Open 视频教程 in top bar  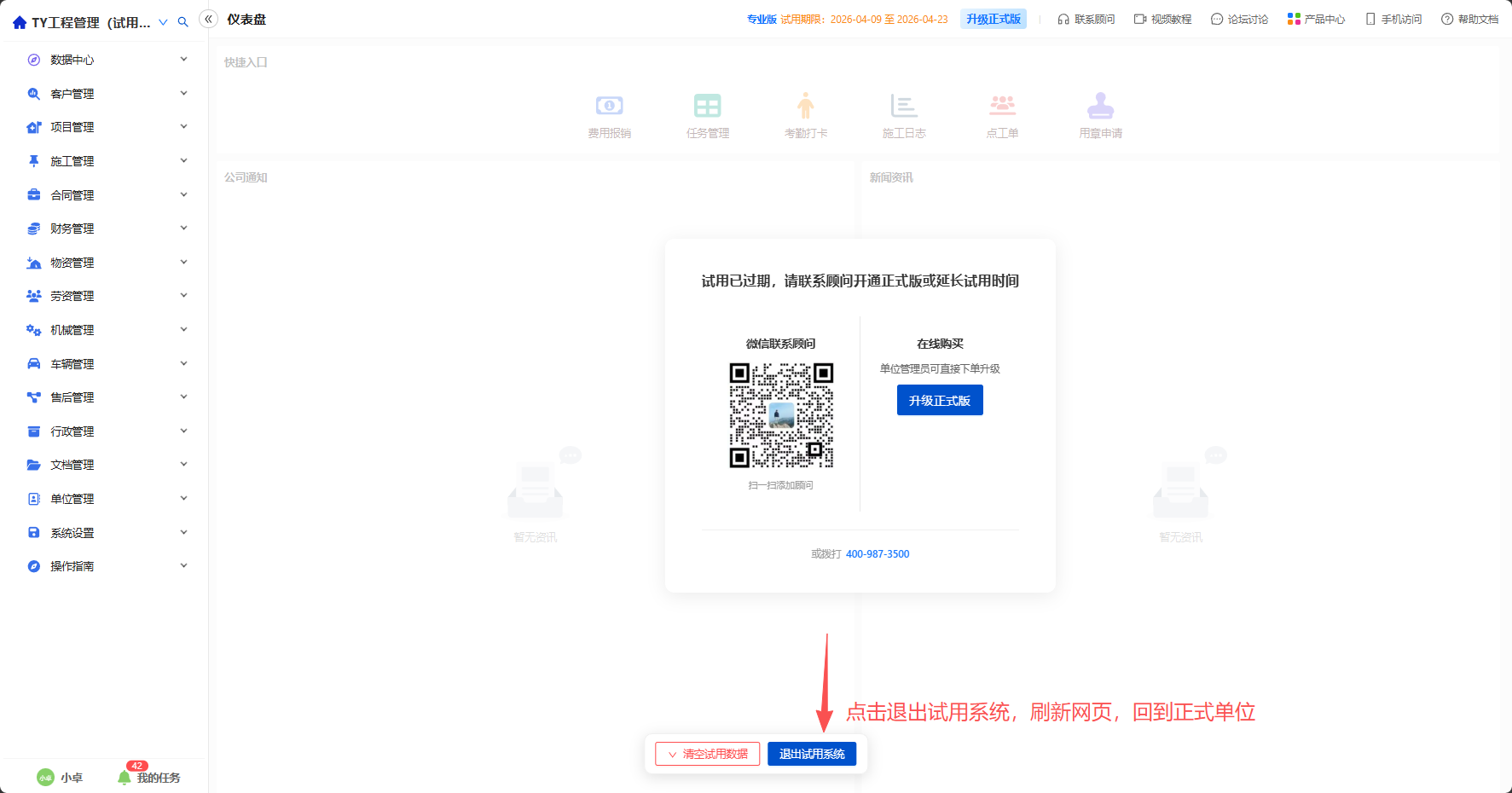pos(1162,19)
